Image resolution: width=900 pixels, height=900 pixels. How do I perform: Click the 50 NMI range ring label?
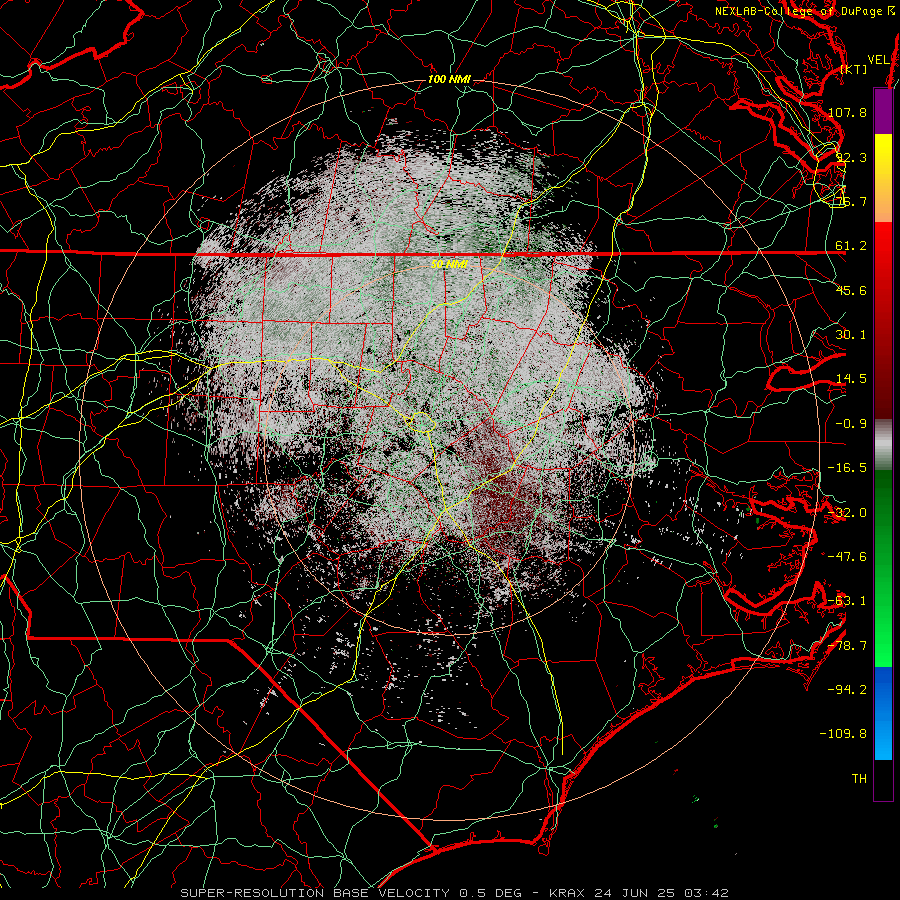[x=449, y=264]
